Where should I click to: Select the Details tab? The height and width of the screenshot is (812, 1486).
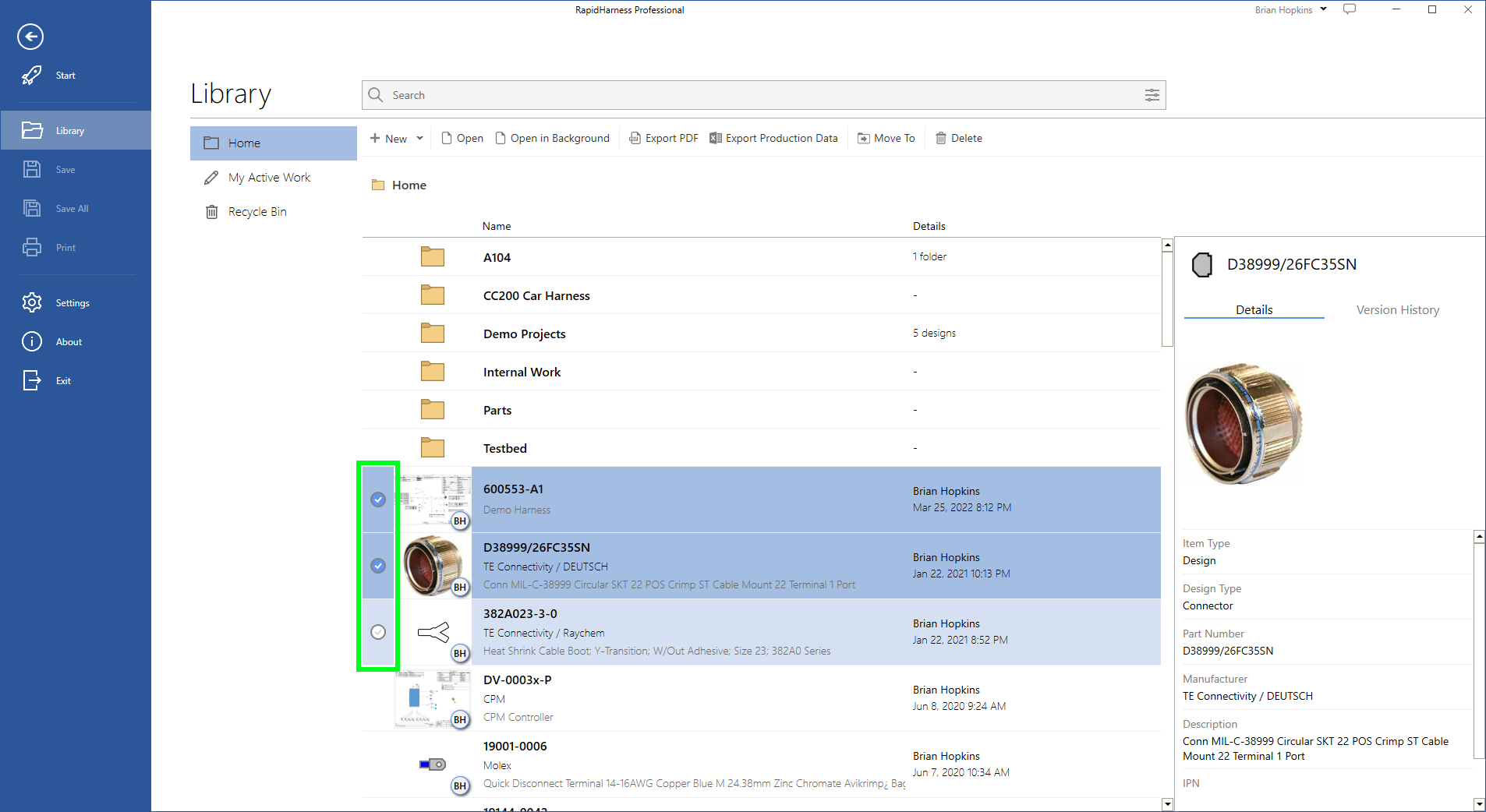[x=1254, y=310]
